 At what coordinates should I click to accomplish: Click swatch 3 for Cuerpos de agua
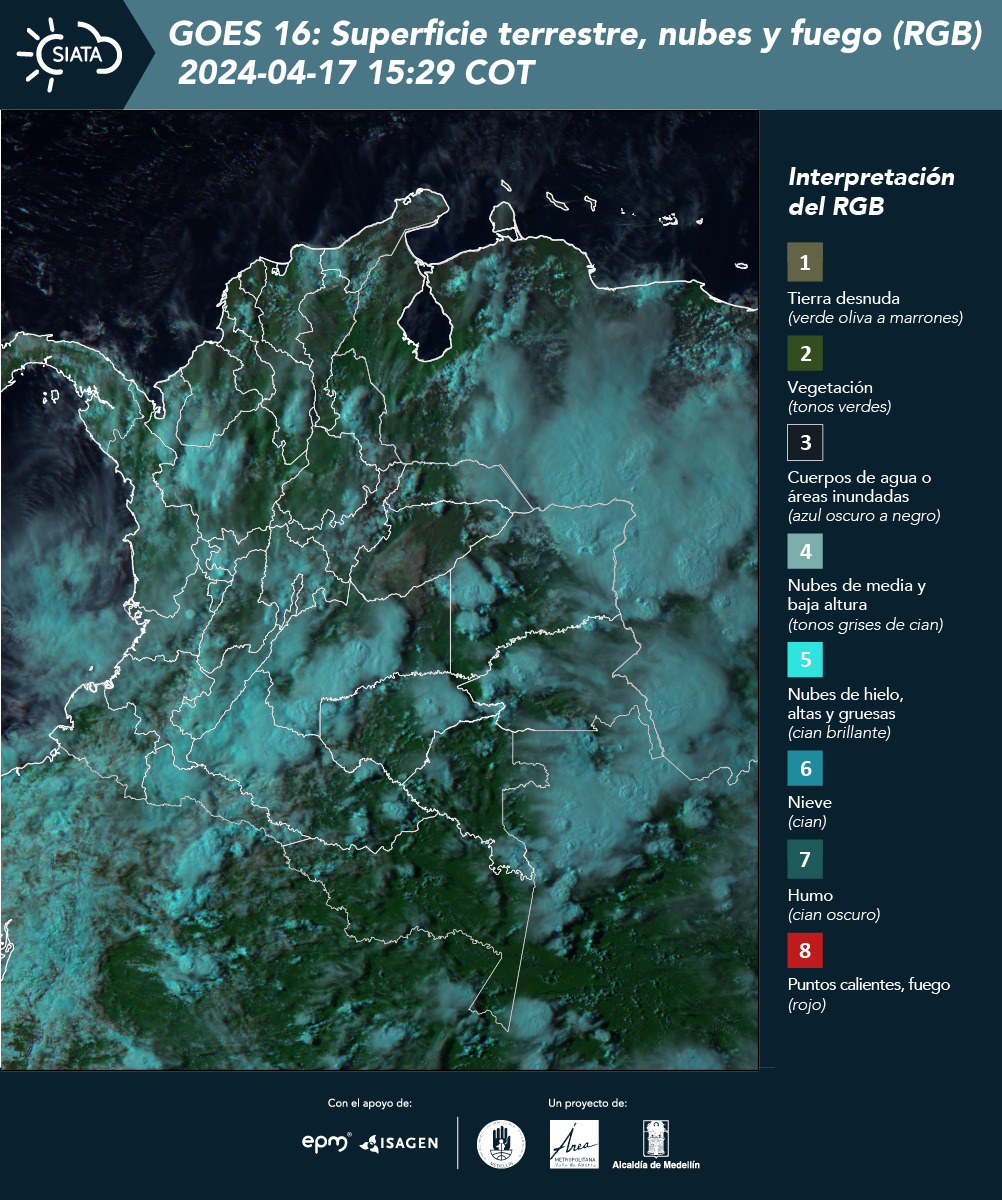[x=805, y=441]
